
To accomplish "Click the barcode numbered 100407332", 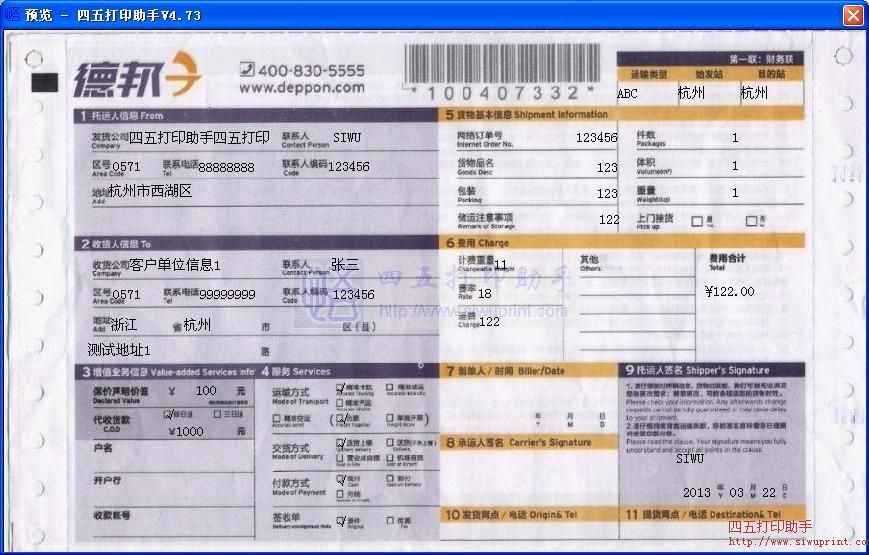I will click(502, 64).
